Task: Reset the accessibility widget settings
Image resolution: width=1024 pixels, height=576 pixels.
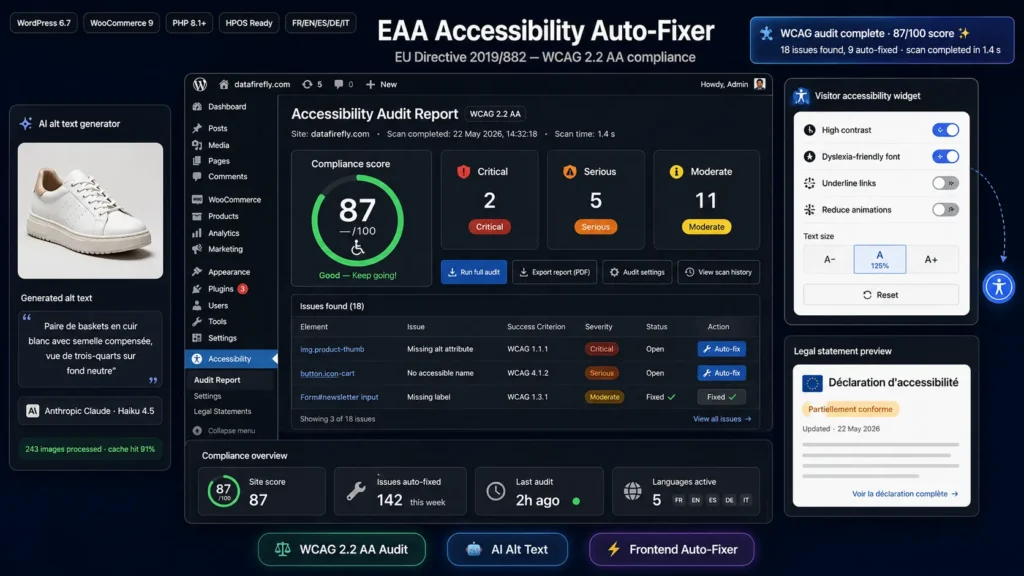Action: pos(880,295)
